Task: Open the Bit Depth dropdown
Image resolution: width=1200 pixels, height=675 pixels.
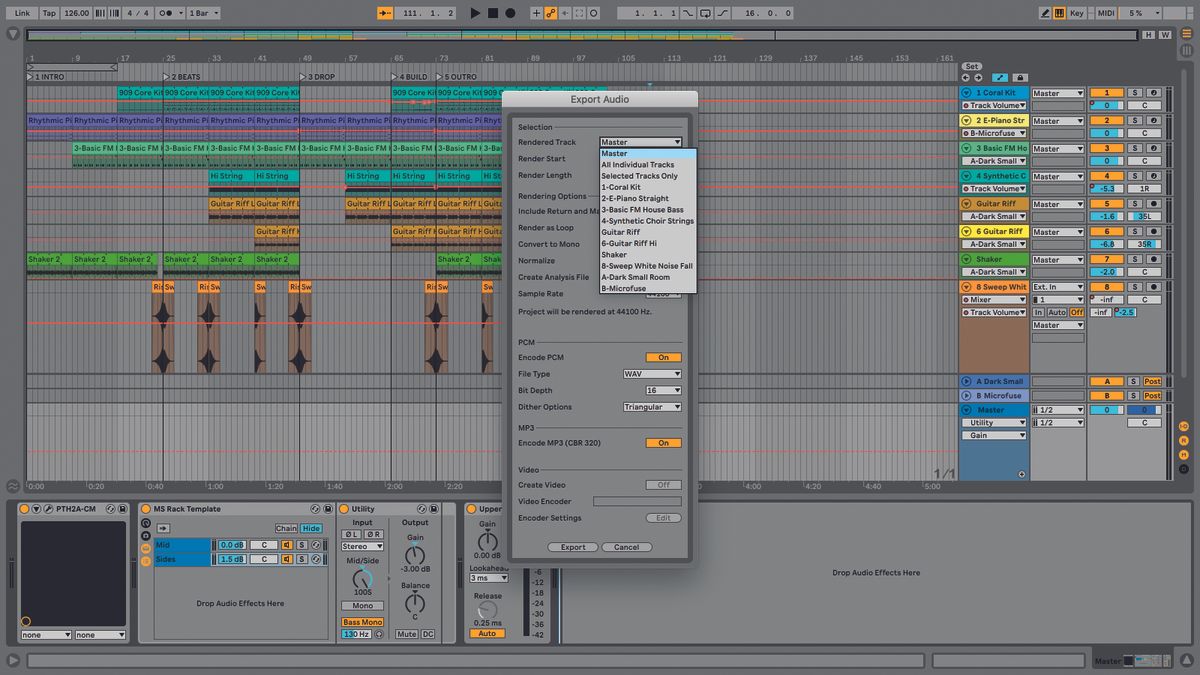Action: 663,390
